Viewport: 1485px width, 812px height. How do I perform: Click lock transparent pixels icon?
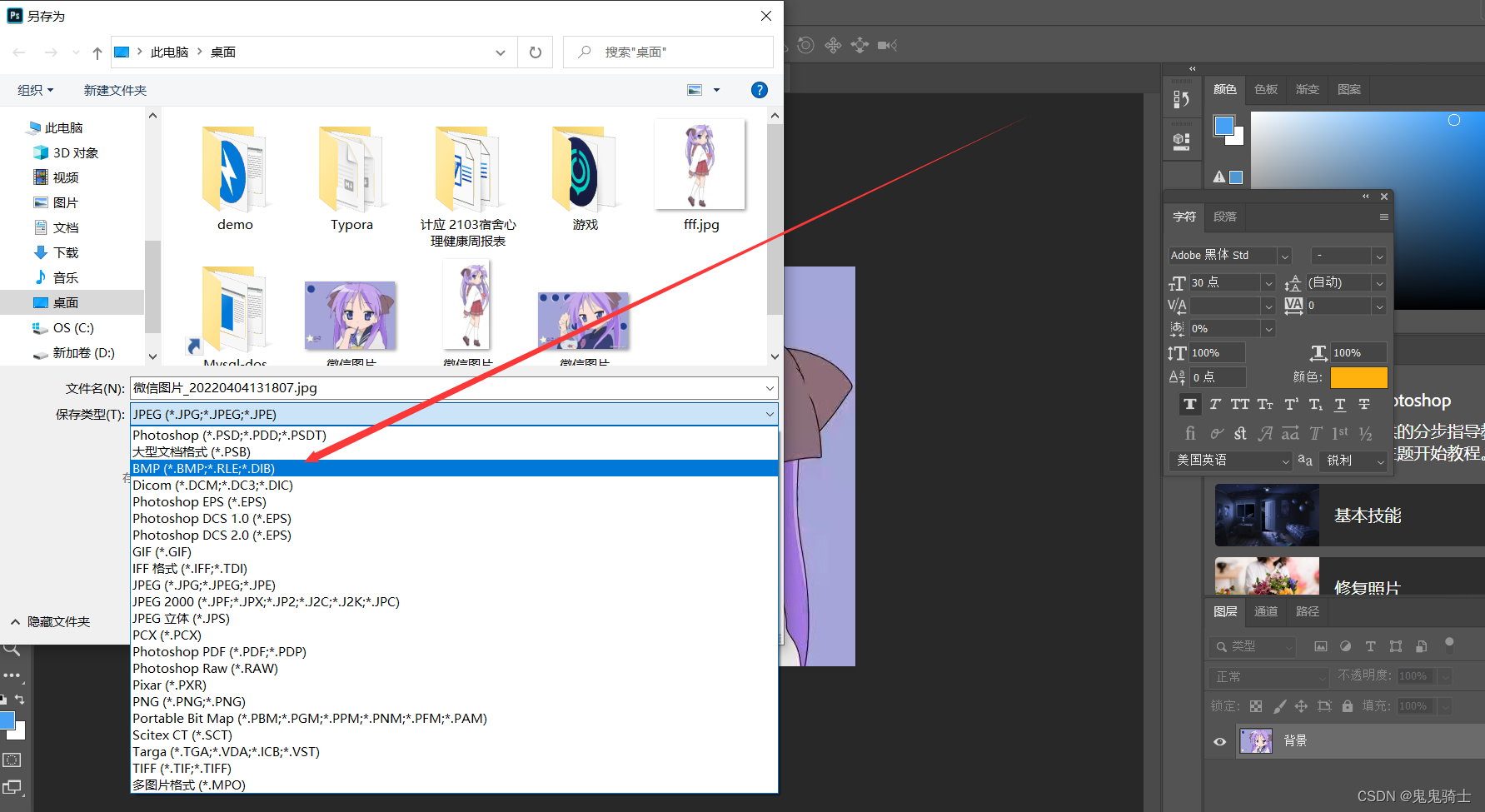[x=1256, y=706]
